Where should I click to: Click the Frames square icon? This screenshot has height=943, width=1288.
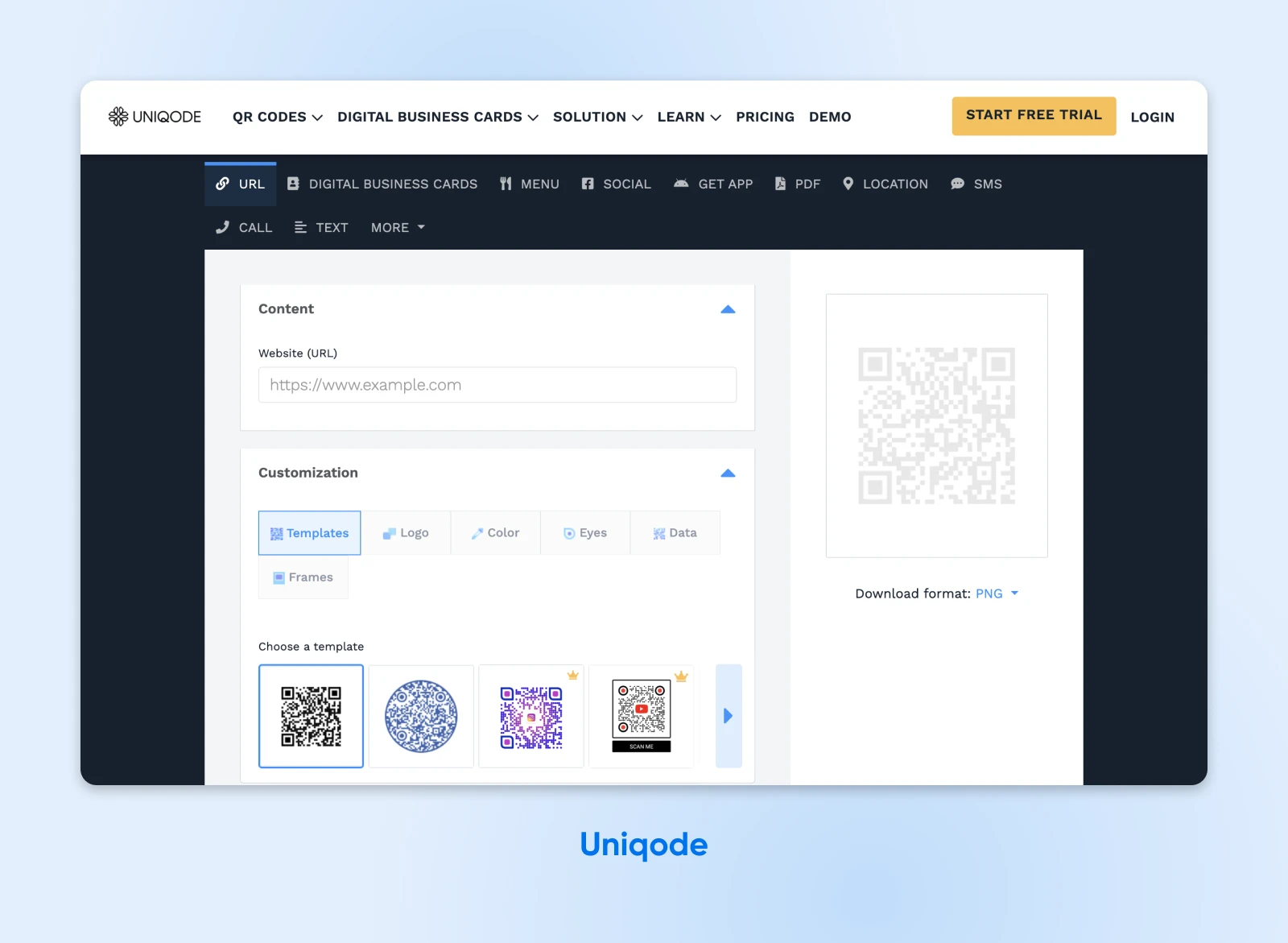pyautogui.click(x=279, y=577)
